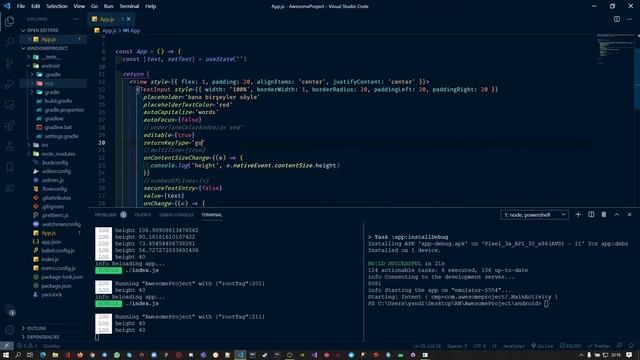Open Extensions view in activity bar
The image size is (640, 360).
point(9,126)
